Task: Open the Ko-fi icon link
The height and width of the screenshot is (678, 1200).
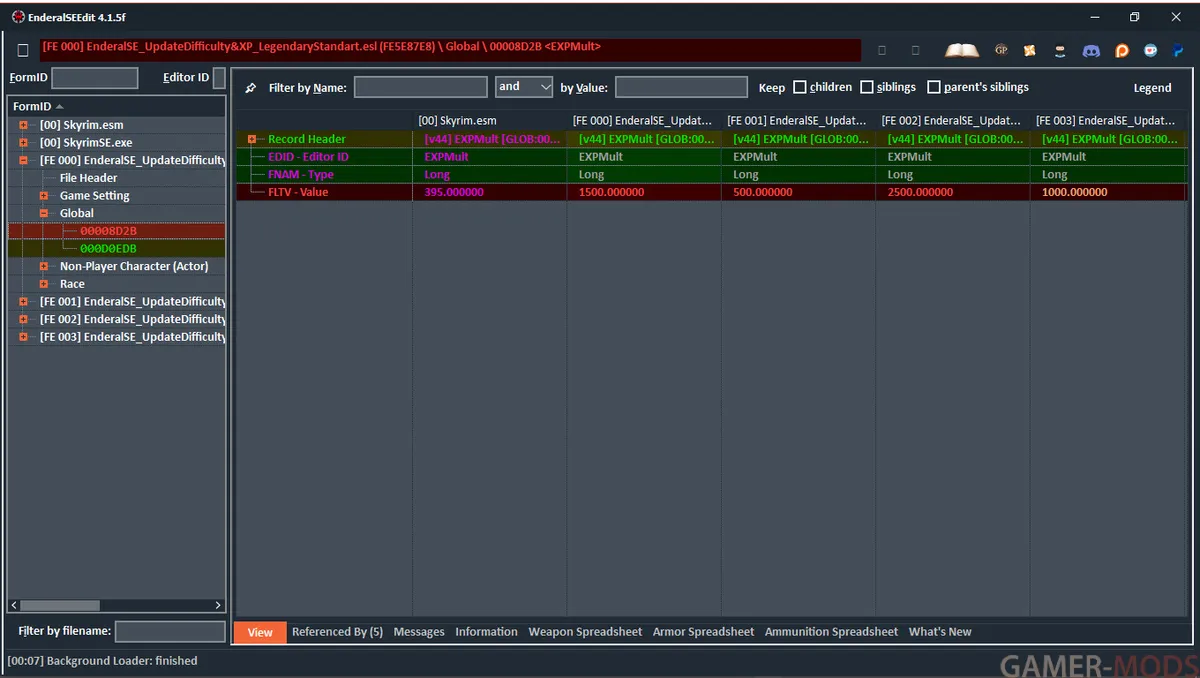Action: [1151, 50]
